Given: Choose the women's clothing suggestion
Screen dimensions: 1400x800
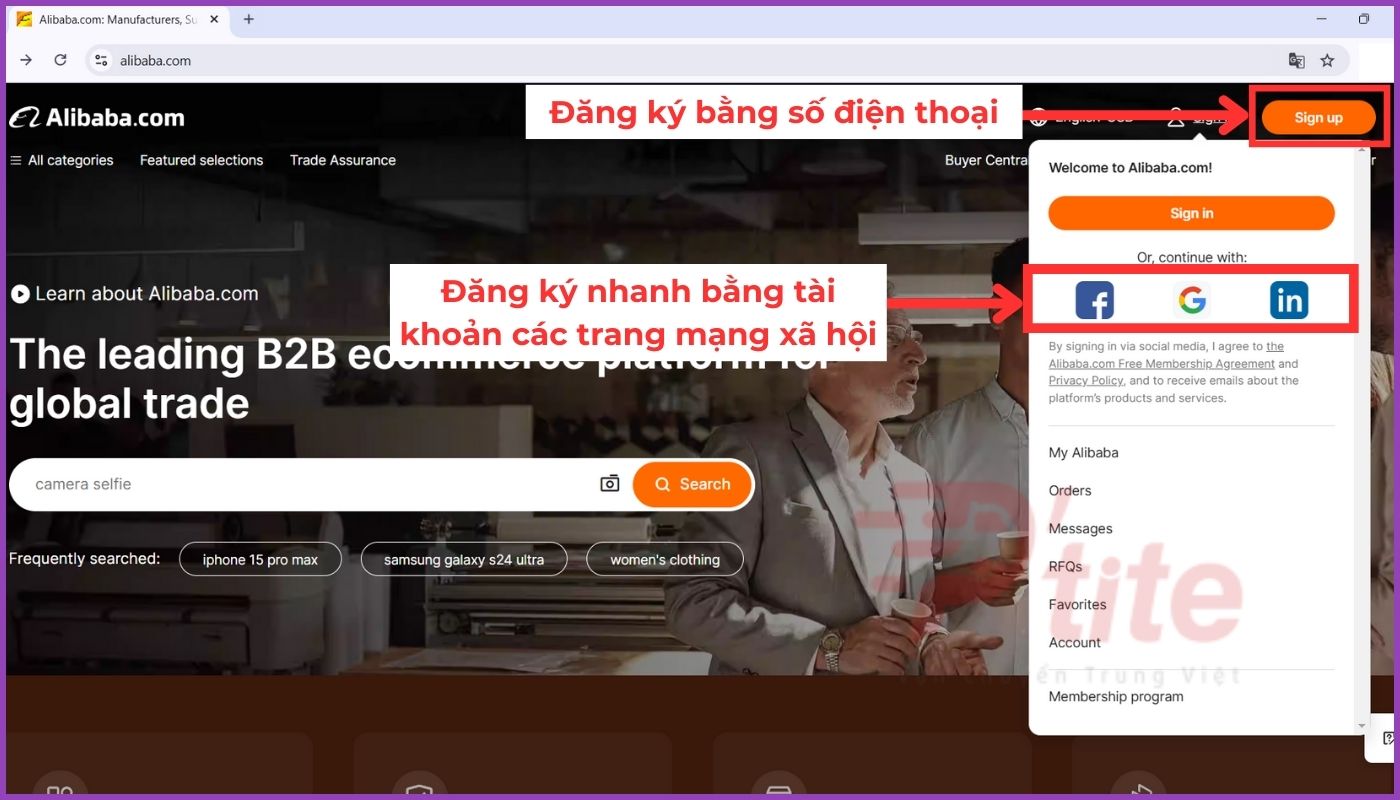Looking at the screenshot, I should click(x=665, y=560).
